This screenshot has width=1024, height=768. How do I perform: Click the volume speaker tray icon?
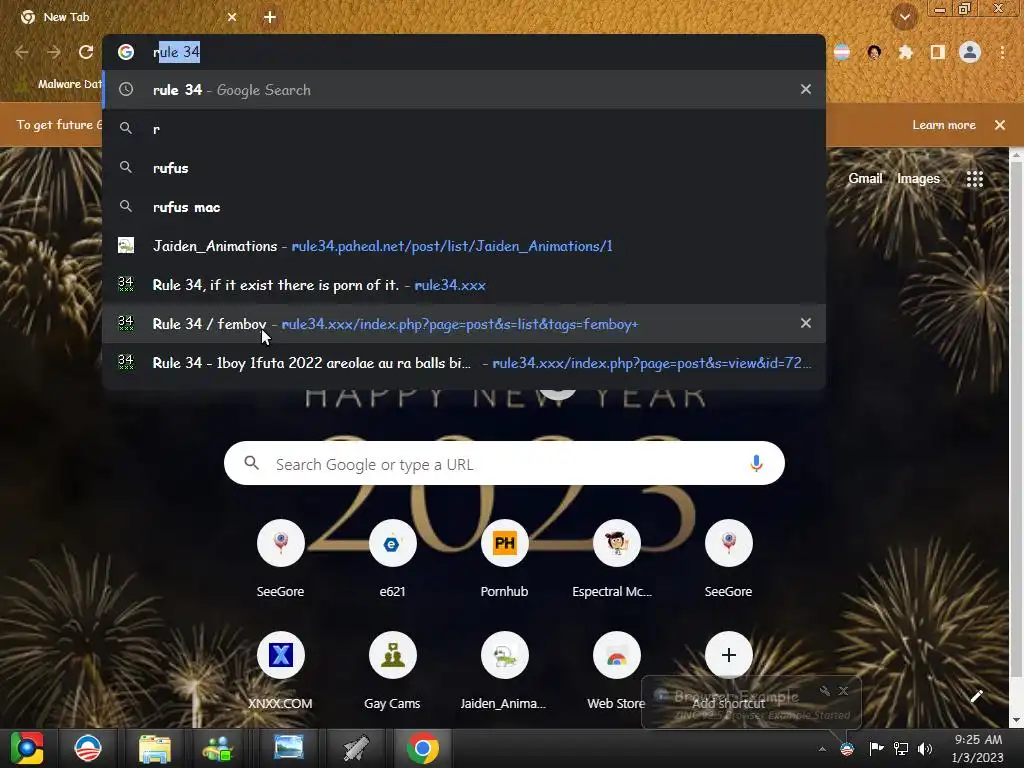pyautogui.click(x=925, y=749)
